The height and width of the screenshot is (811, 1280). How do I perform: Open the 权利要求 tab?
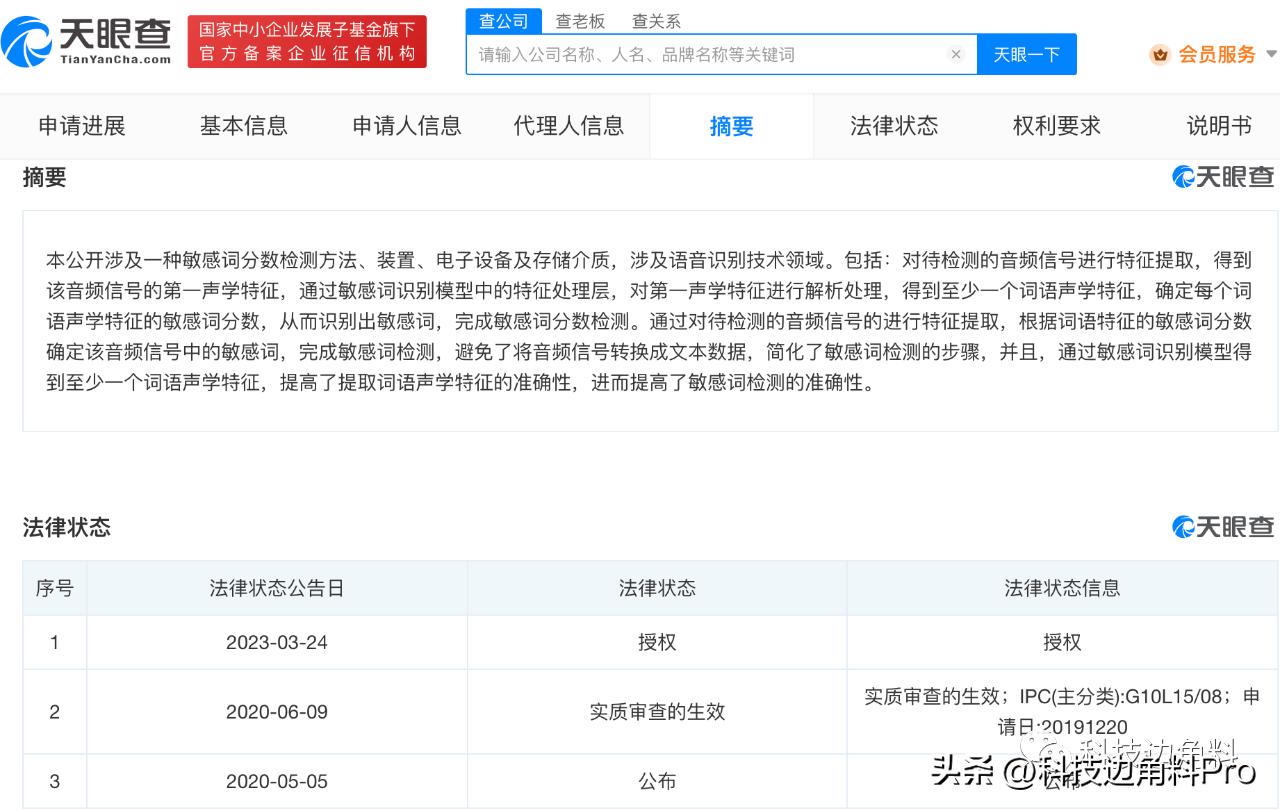point(1055,126)
